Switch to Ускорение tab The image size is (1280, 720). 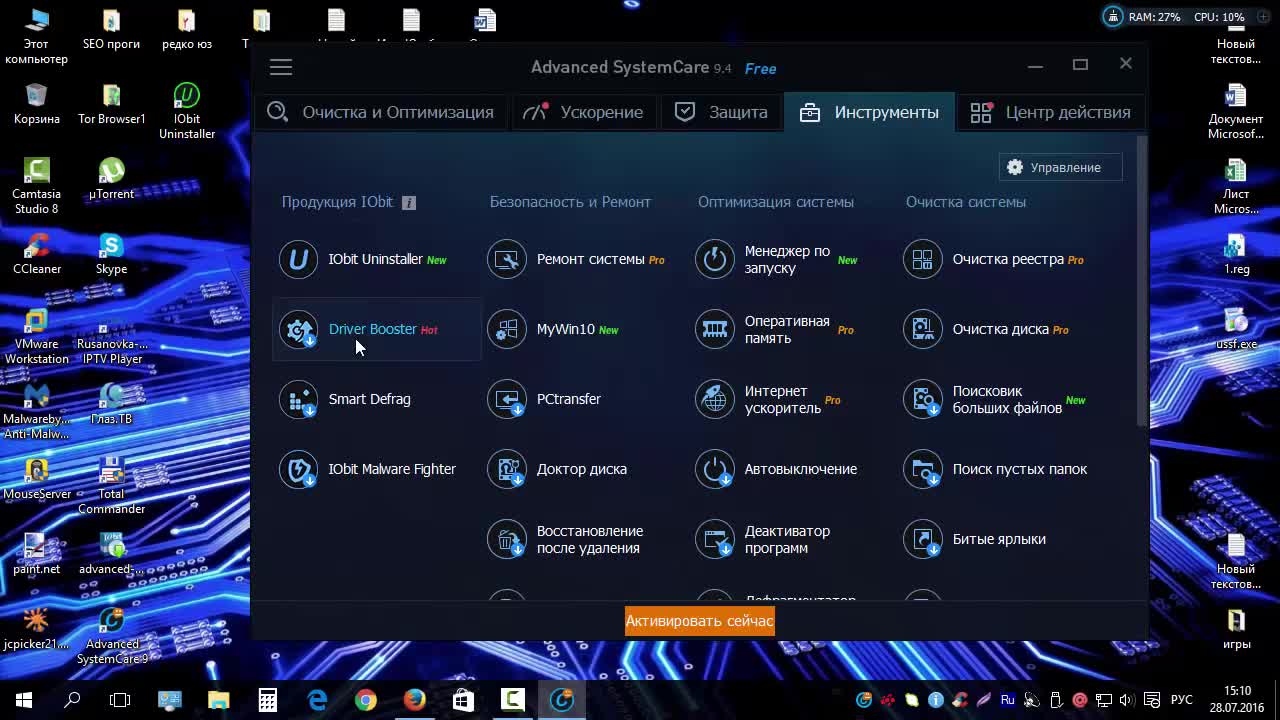tap(584, 112)
